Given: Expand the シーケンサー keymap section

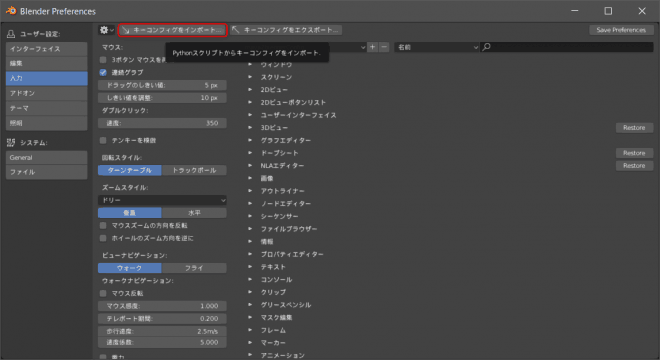Looking at the screenshot, I should 250,216.
